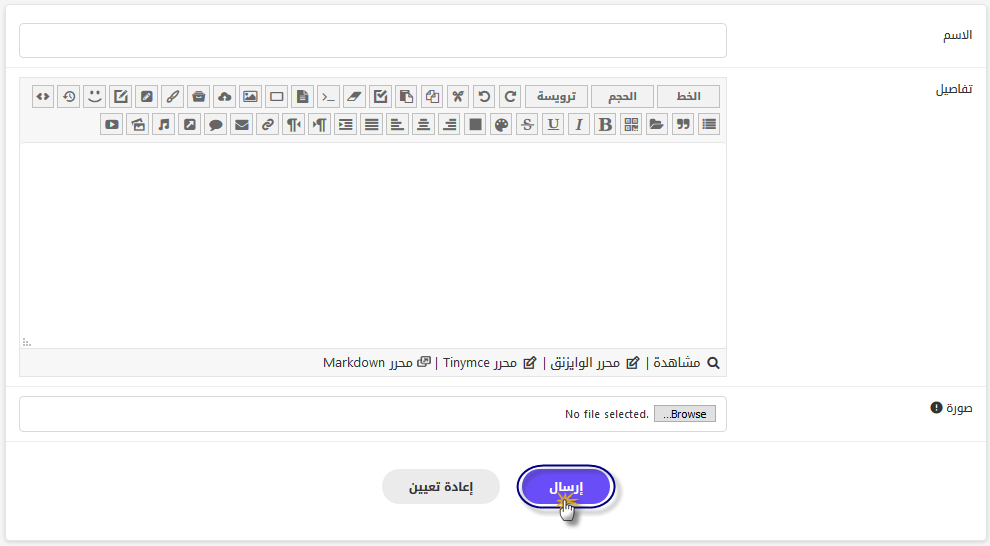Insert video with the YouTube play icon
Screen dimensions: 990x546
coord(112,124)
